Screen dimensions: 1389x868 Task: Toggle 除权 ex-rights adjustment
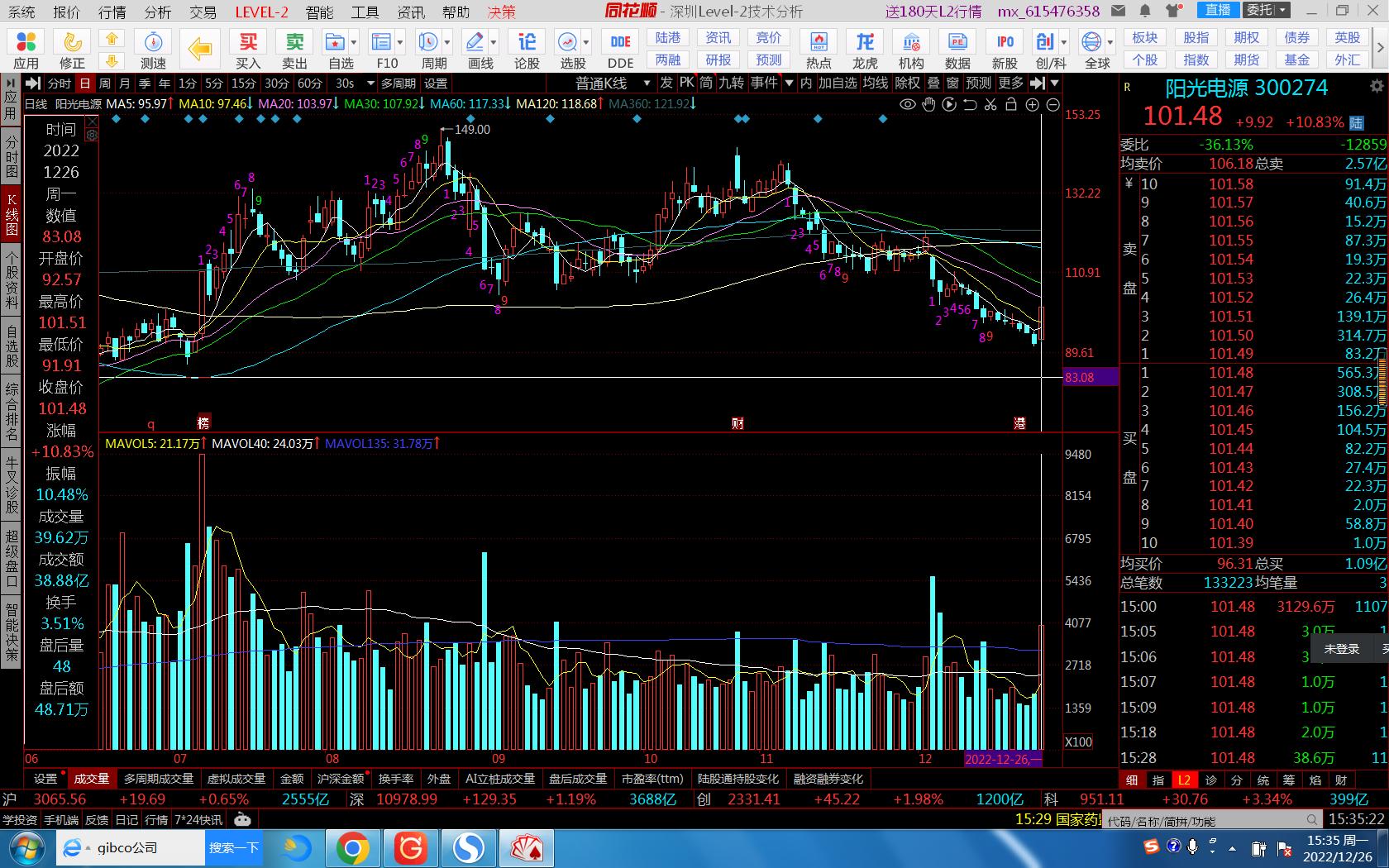907,83
